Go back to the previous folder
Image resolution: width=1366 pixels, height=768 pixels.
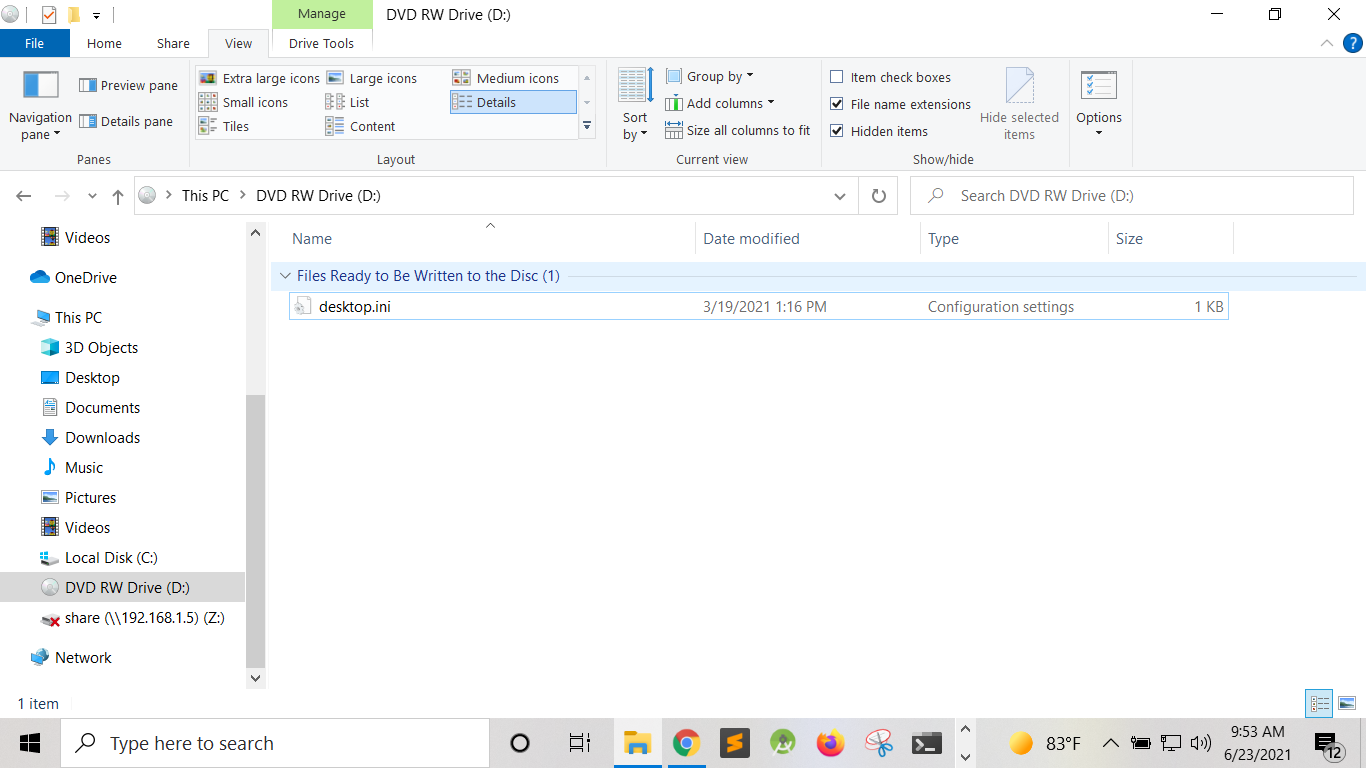pos(25,196)
